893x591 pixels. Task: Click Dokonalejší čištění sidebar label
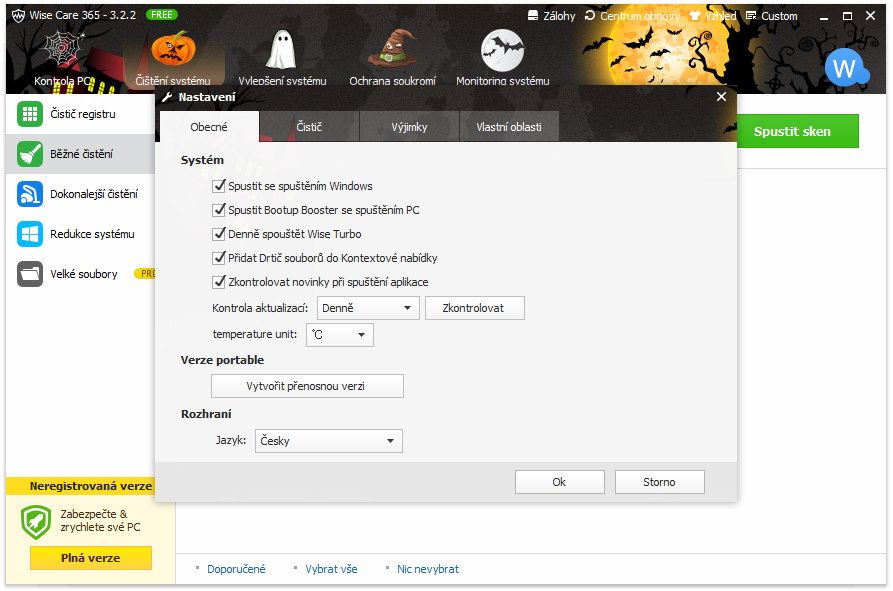[x=94, y=194]
